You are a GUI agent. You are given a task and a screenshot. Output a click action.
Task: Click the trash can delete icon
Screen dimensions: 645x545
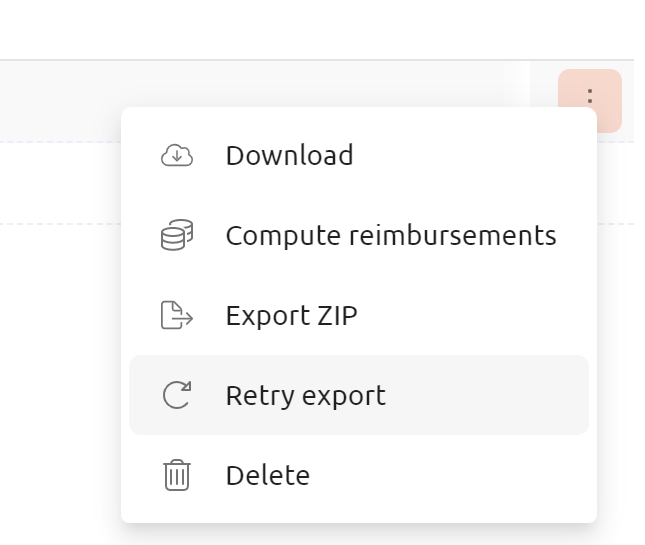176,475
